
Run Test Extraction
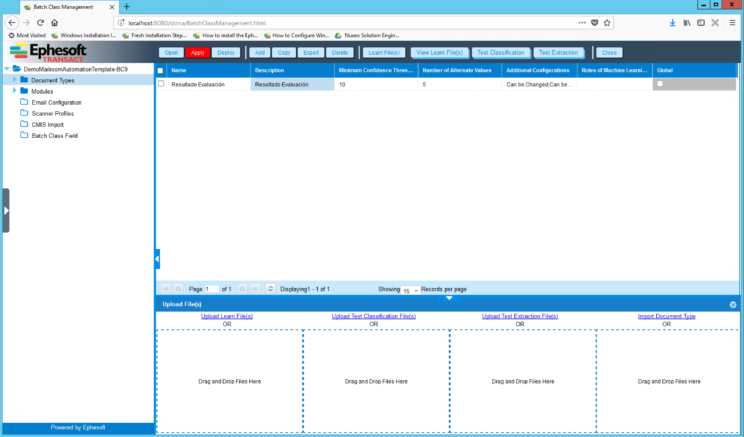[558, 53]
